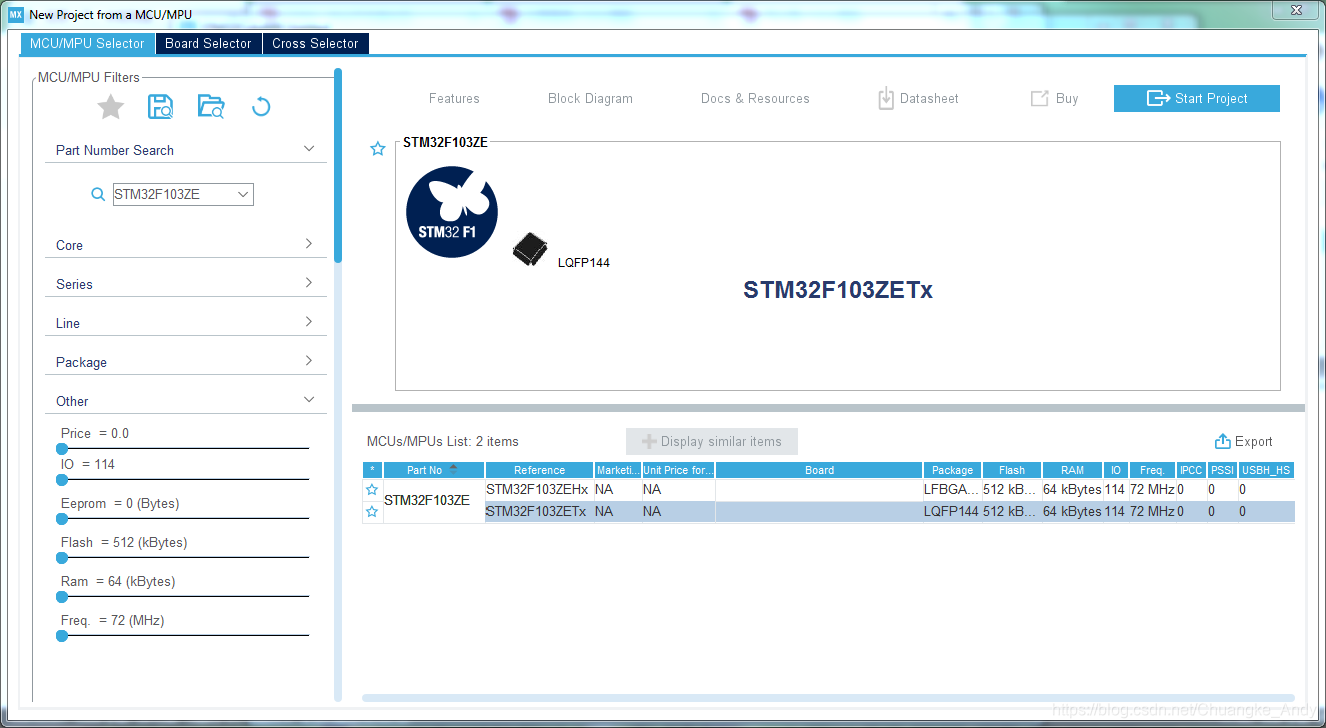Mark STM32F103ZEHx row as favorite

(372, 490)
